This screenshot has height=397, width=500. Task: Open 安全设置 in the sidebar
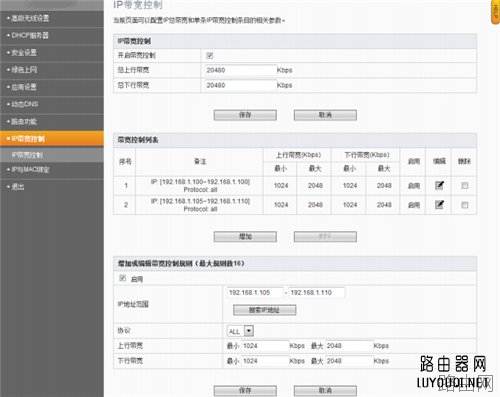24,52
